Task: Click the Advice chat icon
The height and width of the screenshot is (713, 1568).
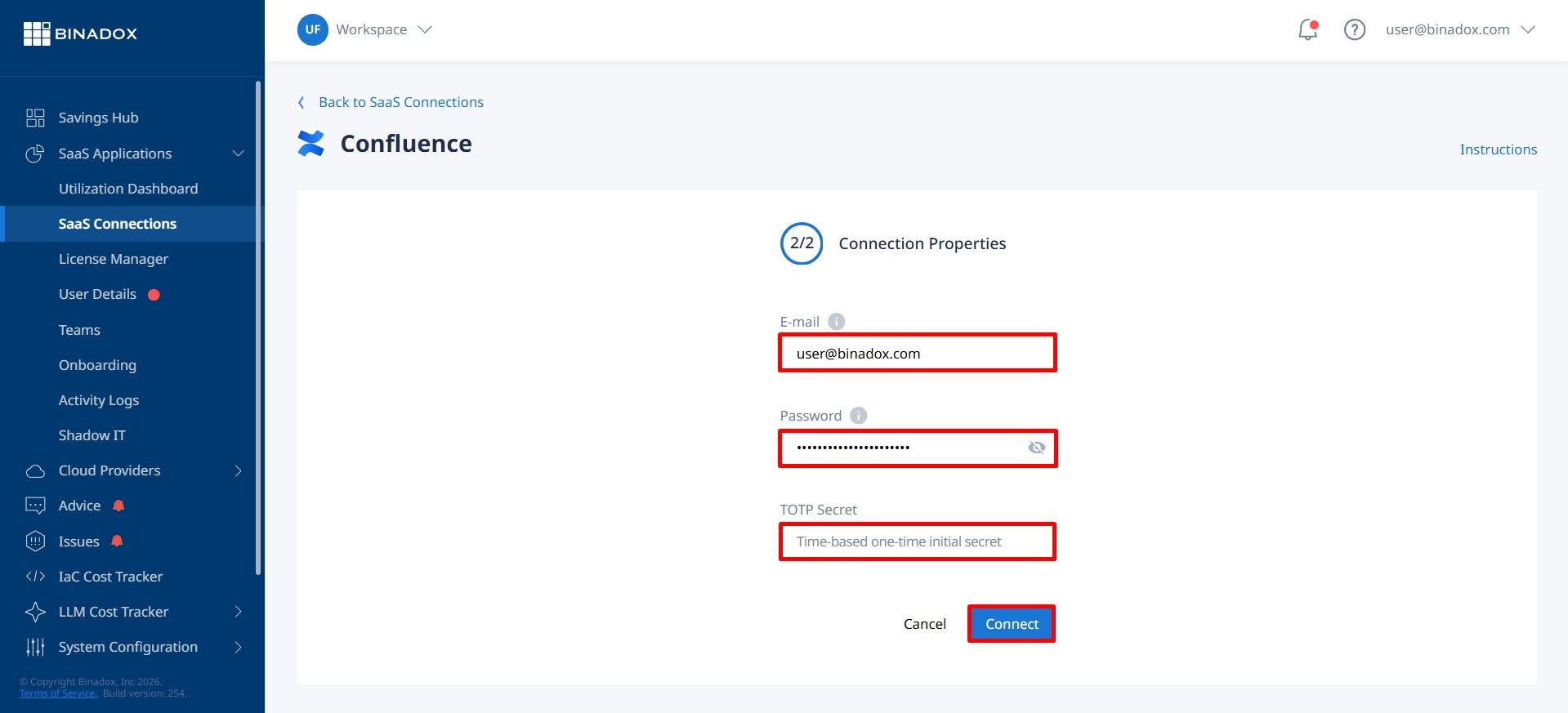Action: point(35,506)
